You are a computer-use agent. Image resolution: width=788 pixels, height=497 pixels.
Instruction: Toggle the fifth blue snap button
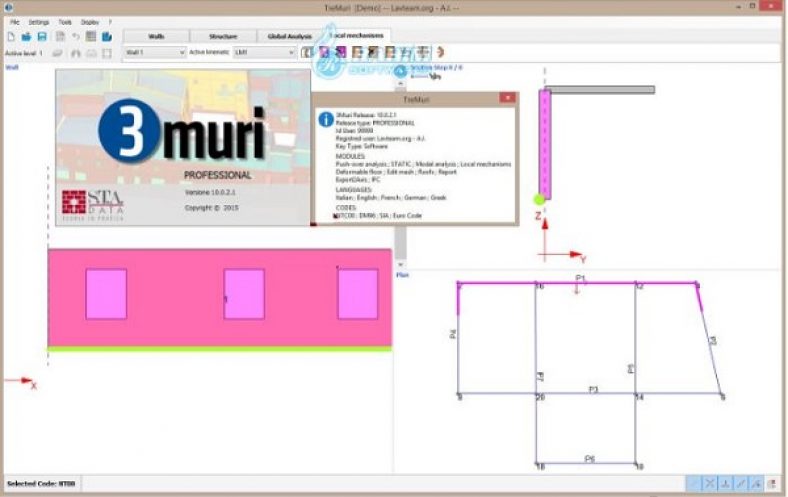756,484
